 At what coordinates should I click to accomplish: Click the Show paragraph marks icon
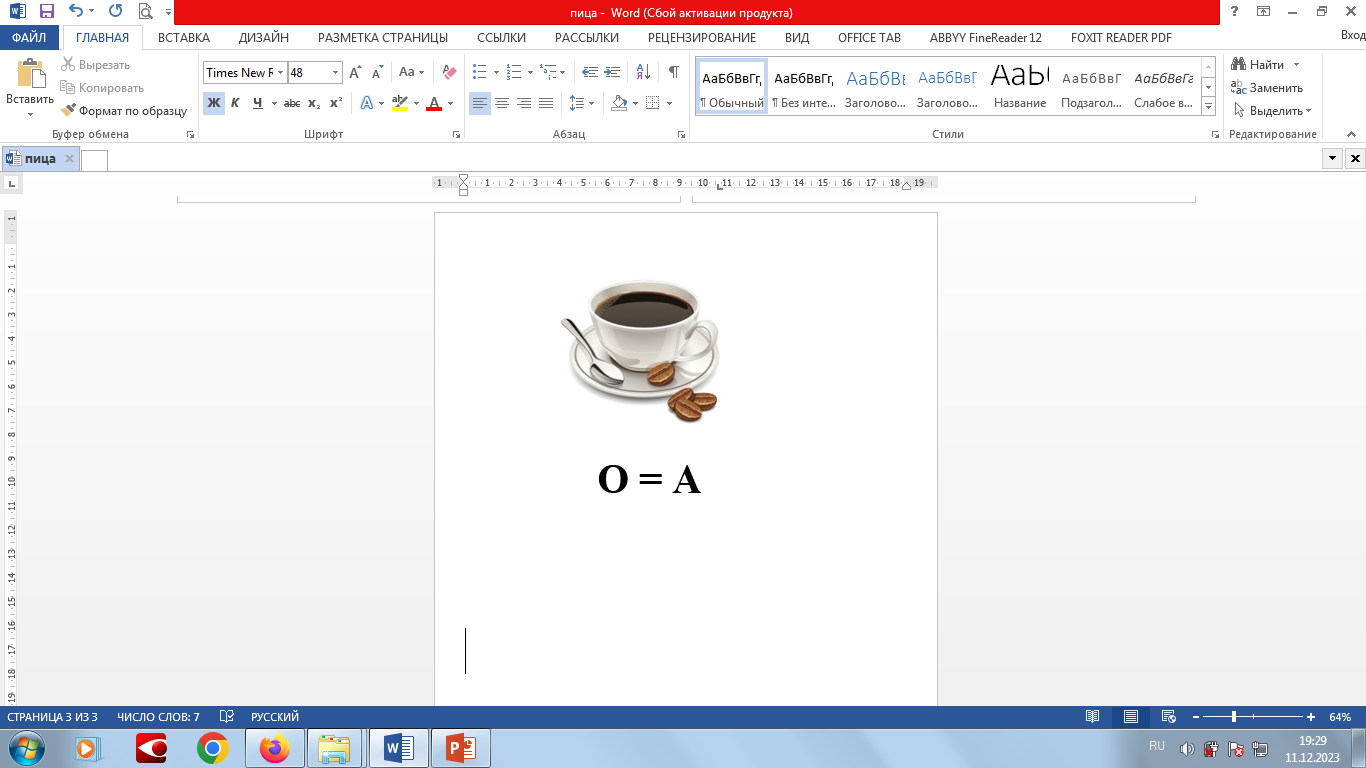coord(673,72)
